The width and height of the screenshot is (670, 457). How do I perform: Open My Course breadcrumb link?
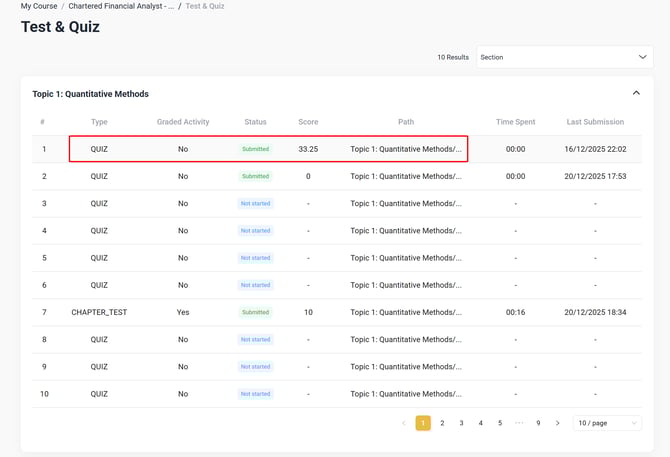tap(39, 6)
